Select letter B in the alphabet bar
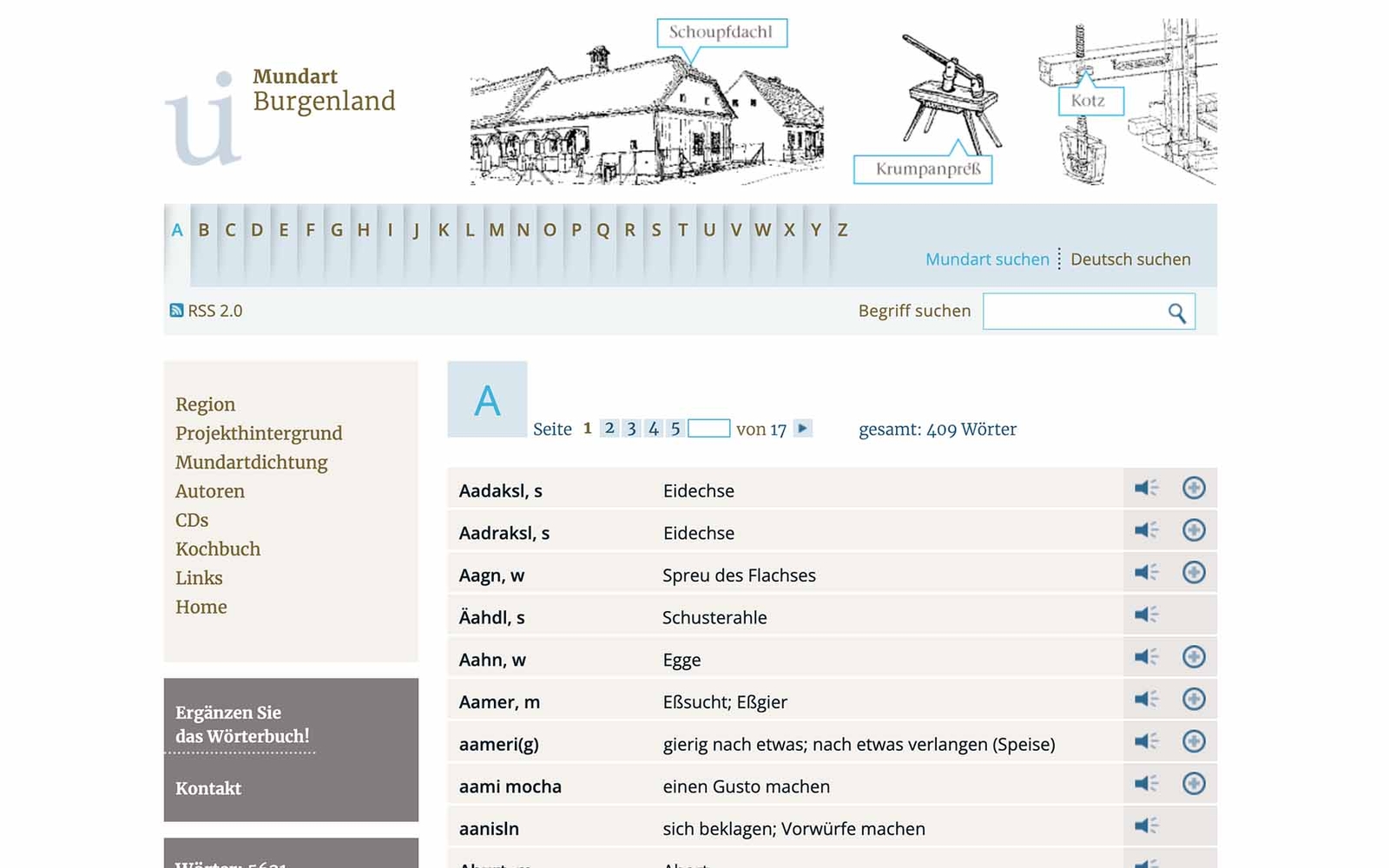 click(x=204, y=230)
